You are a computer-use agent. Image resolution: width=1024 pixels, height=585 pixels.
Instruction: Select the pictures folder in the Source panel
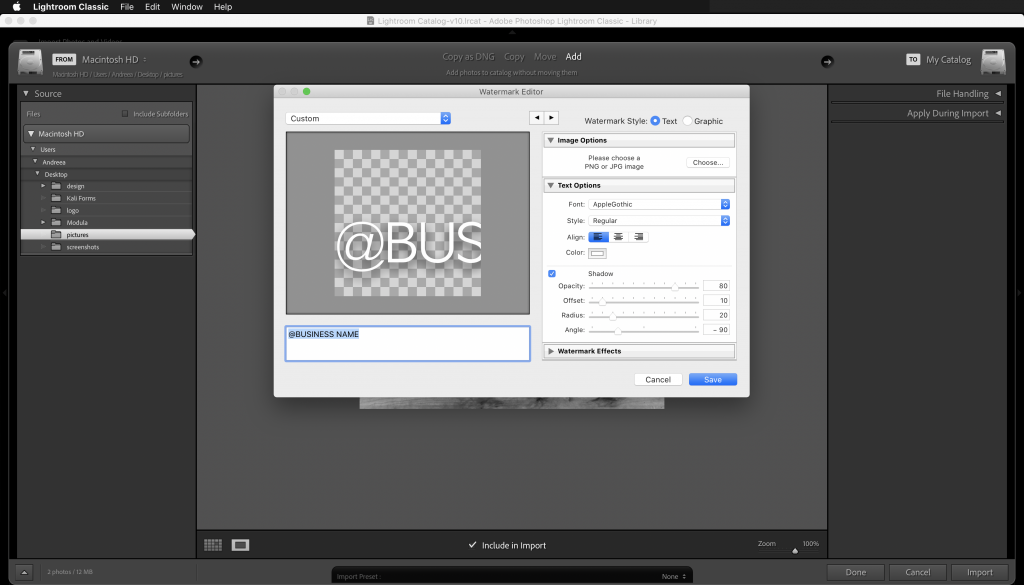[x=75, y=234]
